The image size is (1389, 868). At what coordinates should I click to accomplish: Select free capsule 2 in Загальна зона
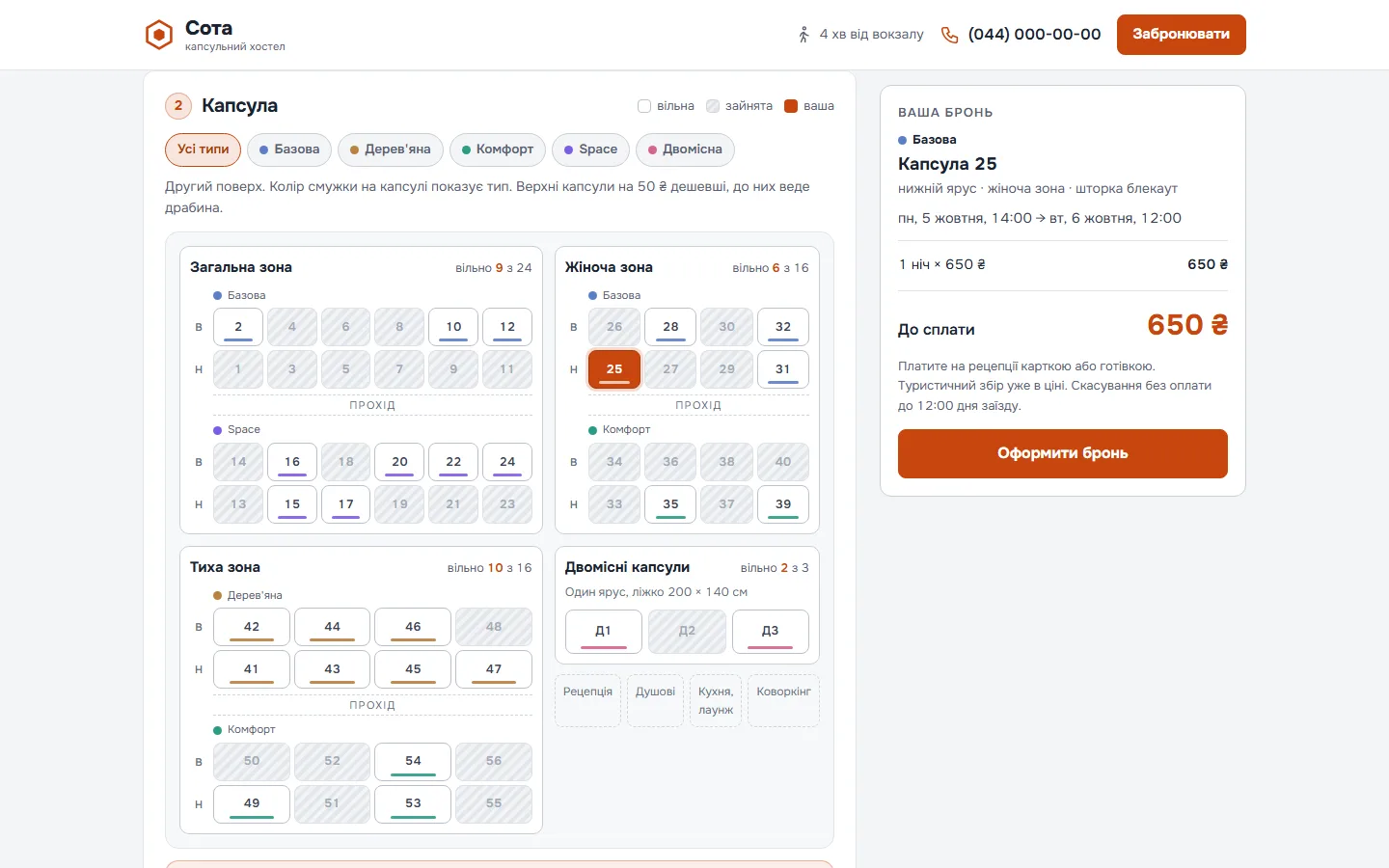click(x=238, y=327)
